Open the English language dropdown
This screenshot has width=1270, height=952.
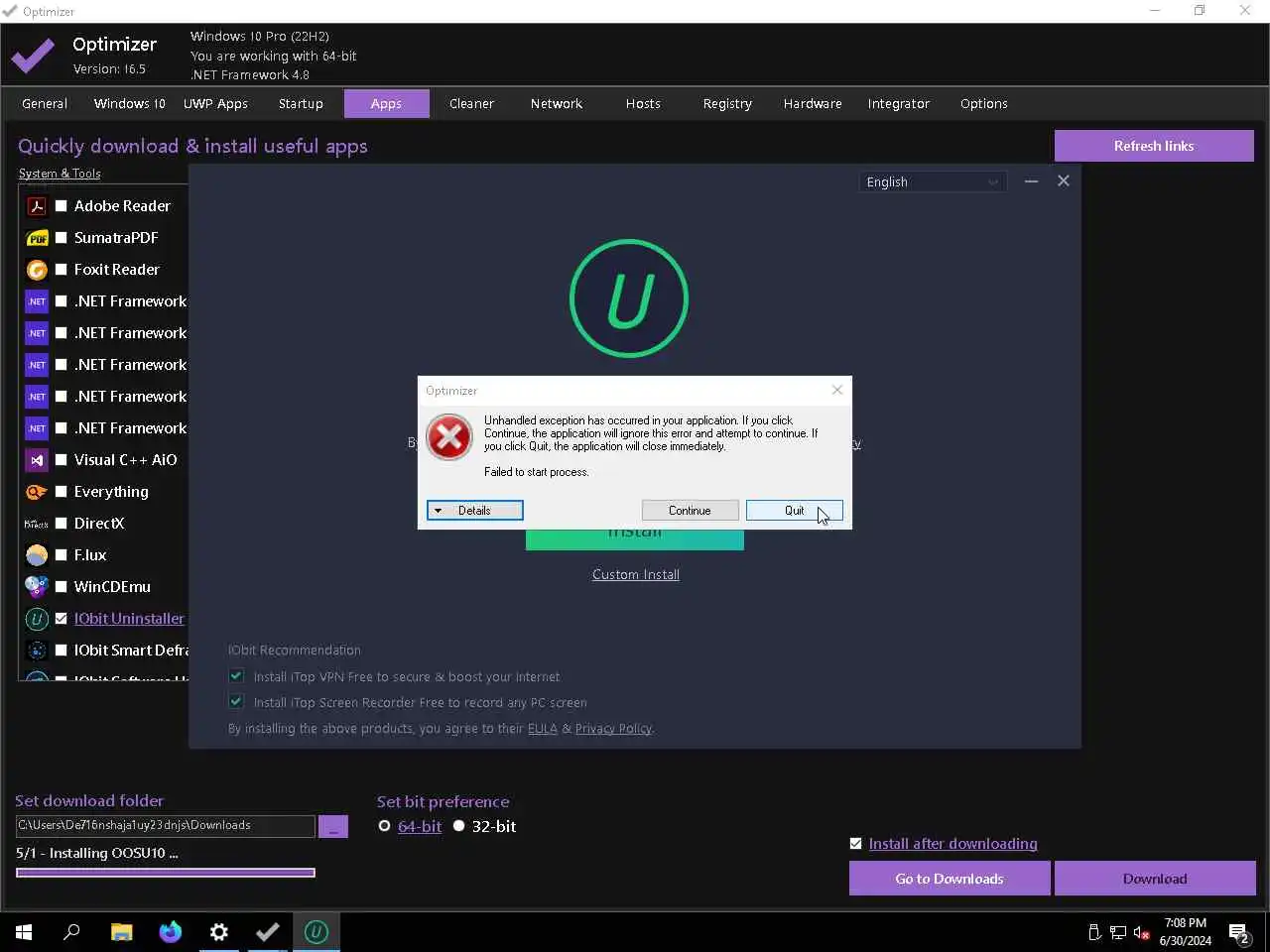(933, 182)
